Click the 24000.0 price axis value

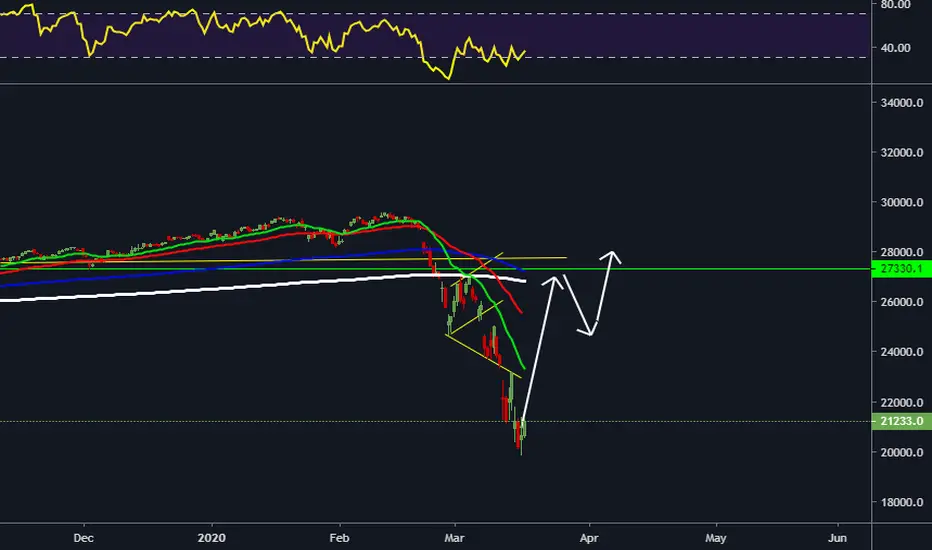(902, 352)
